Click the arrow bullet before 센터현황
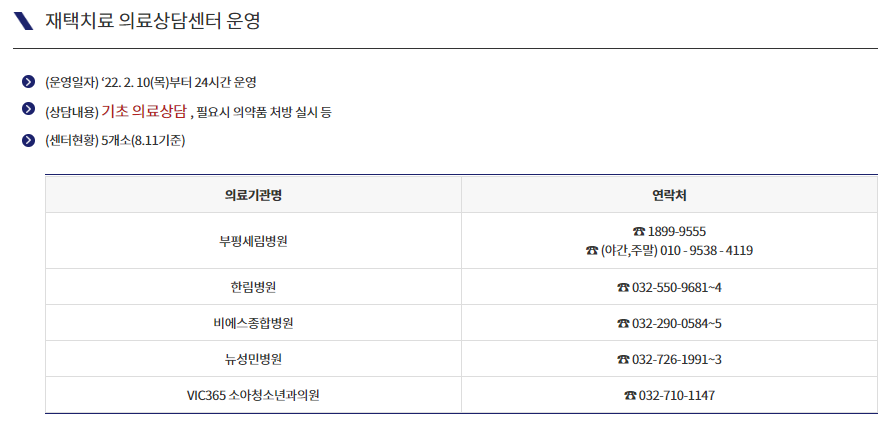Viewport: 887px width, 433px height. (x=28, y=140)
